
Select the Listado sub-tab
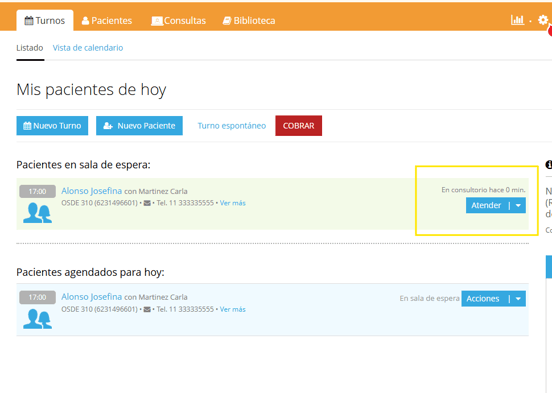(x=30, y=48)
